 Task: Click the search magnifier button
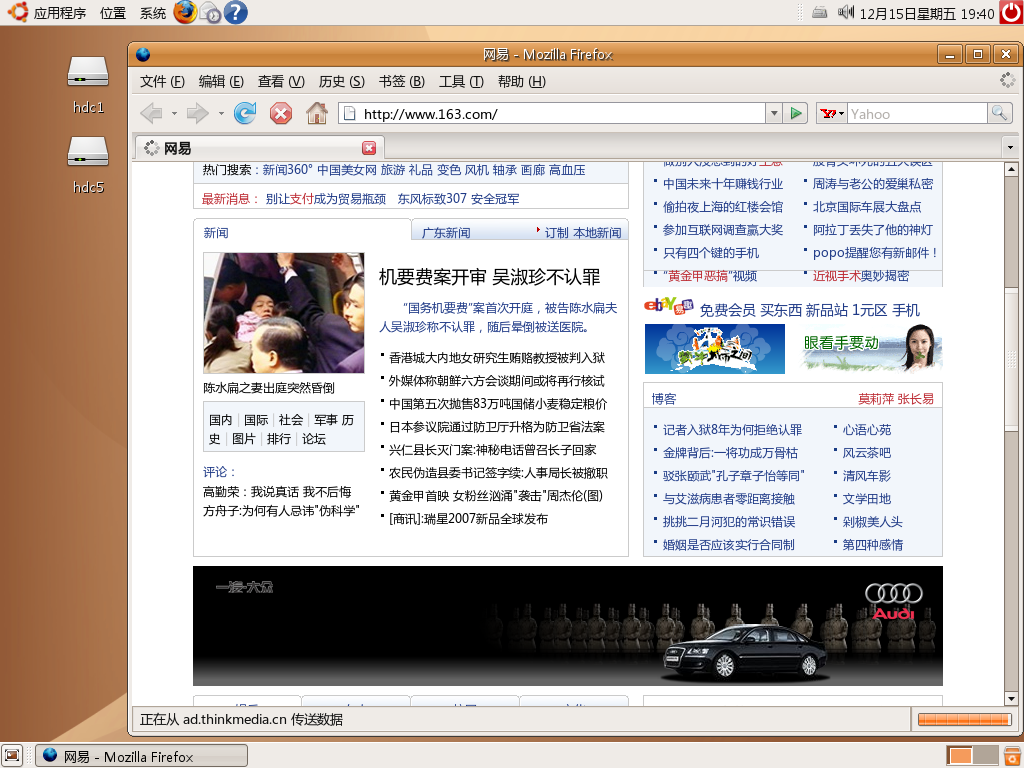point(999,114)
